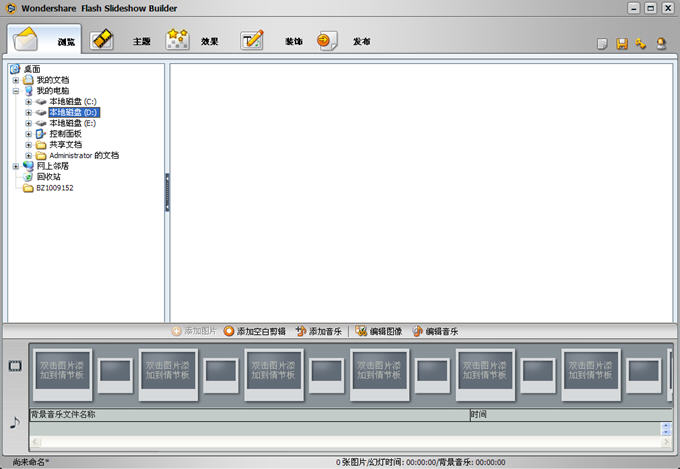680x469 pixels.
Task: Switch to the 主题 theme tab
Action: [x=121, y=41]
